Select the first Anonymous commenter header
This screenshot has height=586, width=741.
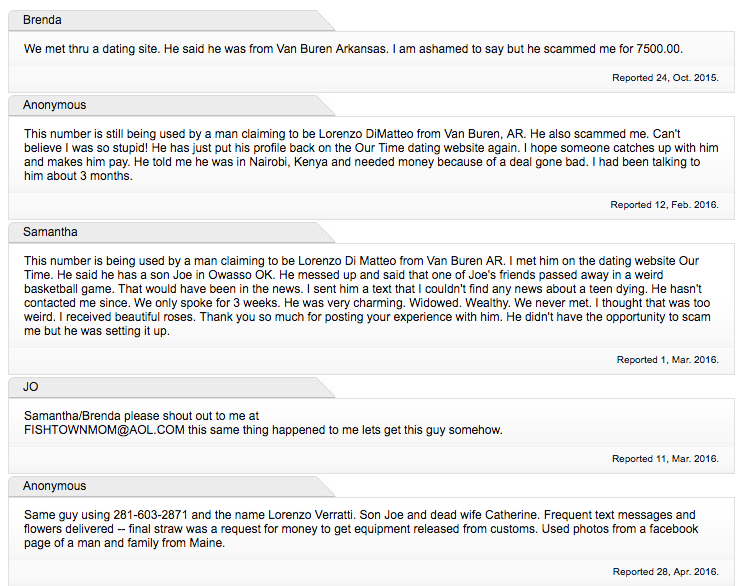point(54,105)
